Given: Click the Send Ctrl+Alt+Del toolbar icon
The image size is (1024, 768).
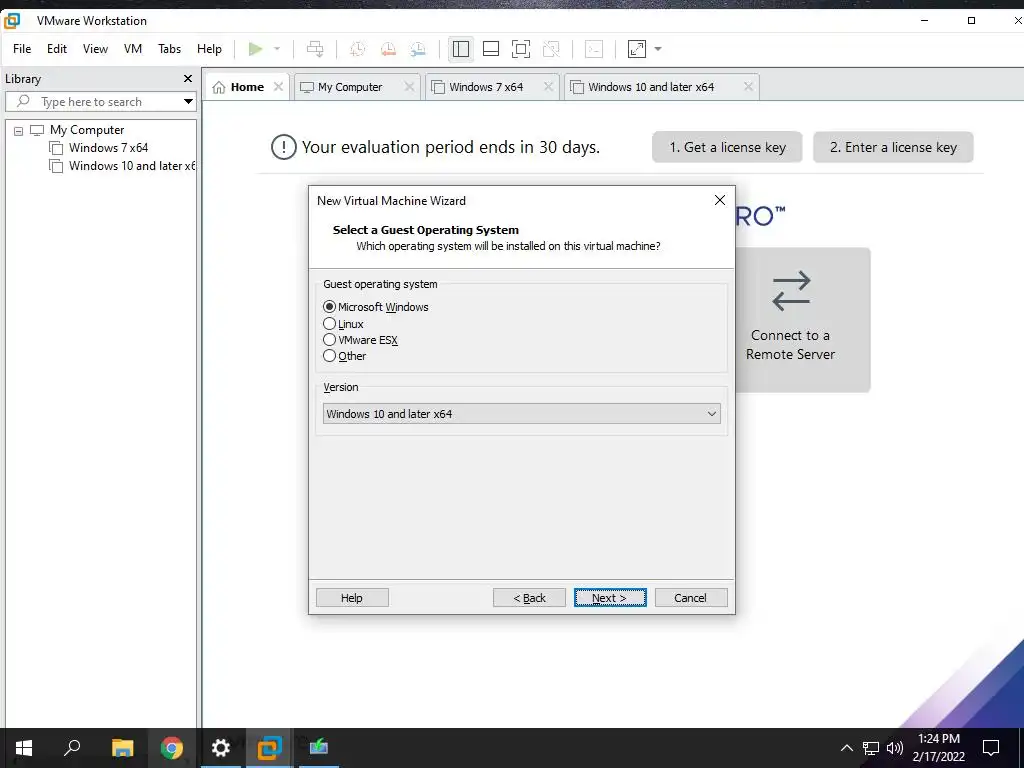Looking at the screenshot, I should [315, 49].
